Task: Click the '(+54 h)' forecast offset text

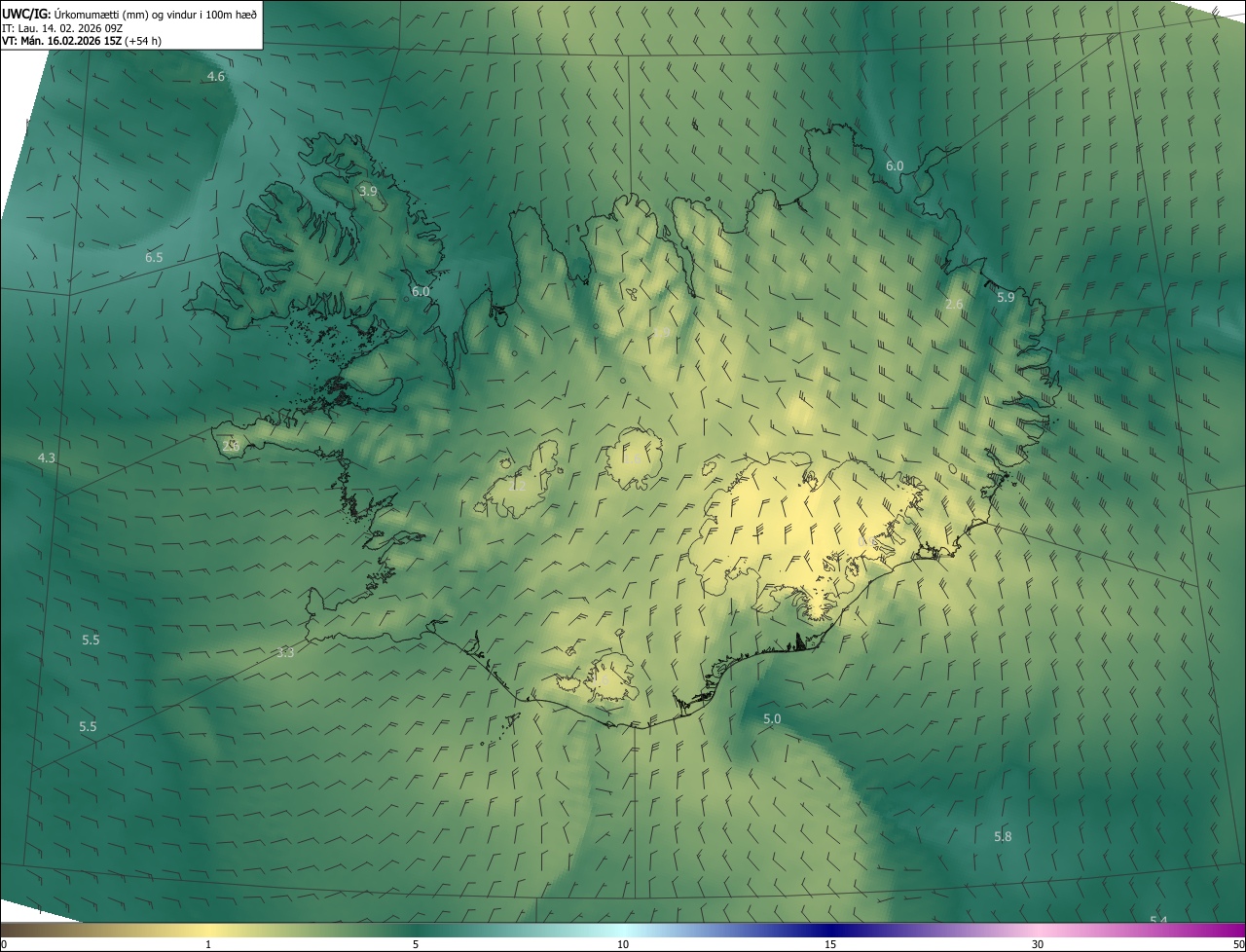Action: [143, 41]
